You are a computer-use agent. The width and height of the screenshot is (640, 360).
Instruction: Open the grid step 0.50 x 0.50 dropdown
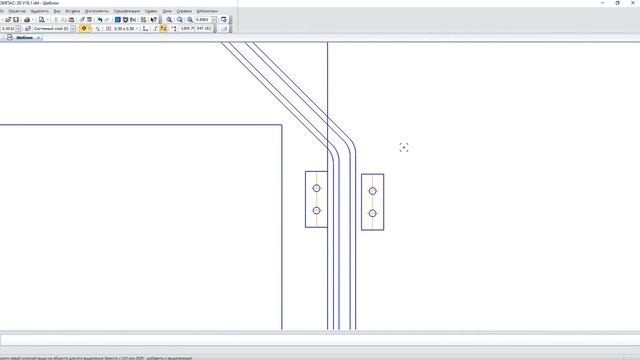click(x=137, y=29)
